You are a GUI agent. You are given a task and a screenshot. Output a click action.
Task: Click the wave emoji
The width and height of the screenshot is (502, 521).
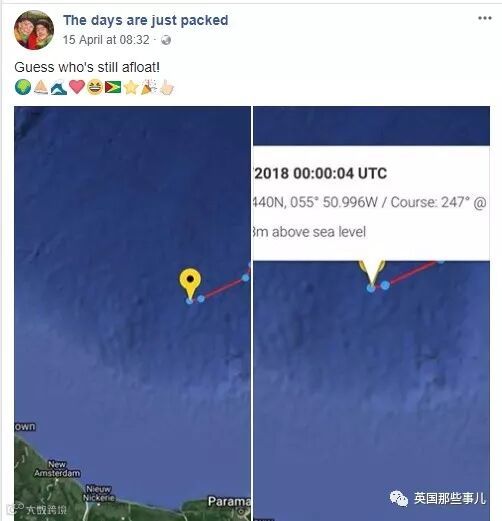pos(59,88)
